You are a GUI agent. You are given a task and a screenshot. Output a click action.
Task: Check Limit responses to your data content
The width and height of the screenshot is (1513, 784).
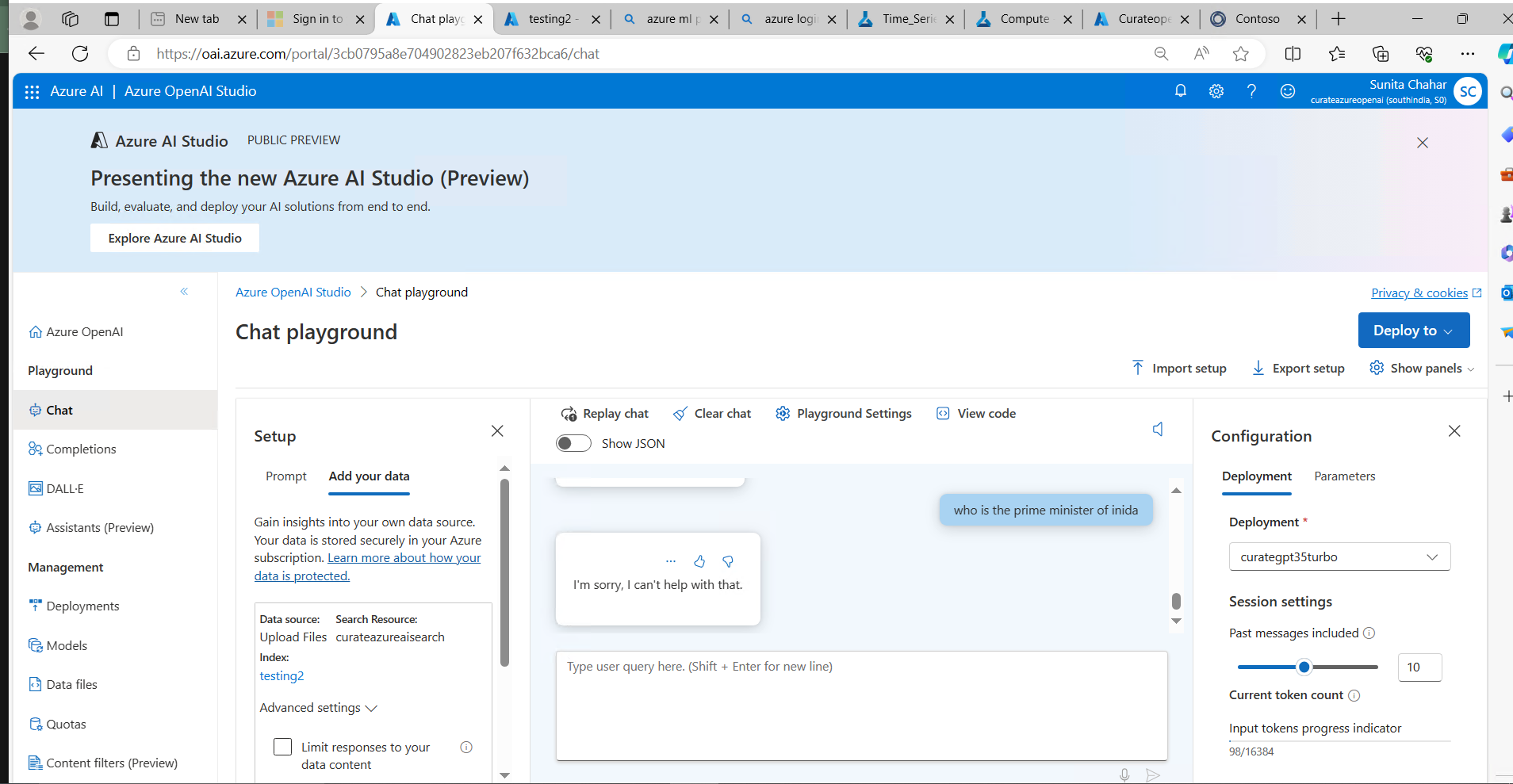[x=282, y=747]
